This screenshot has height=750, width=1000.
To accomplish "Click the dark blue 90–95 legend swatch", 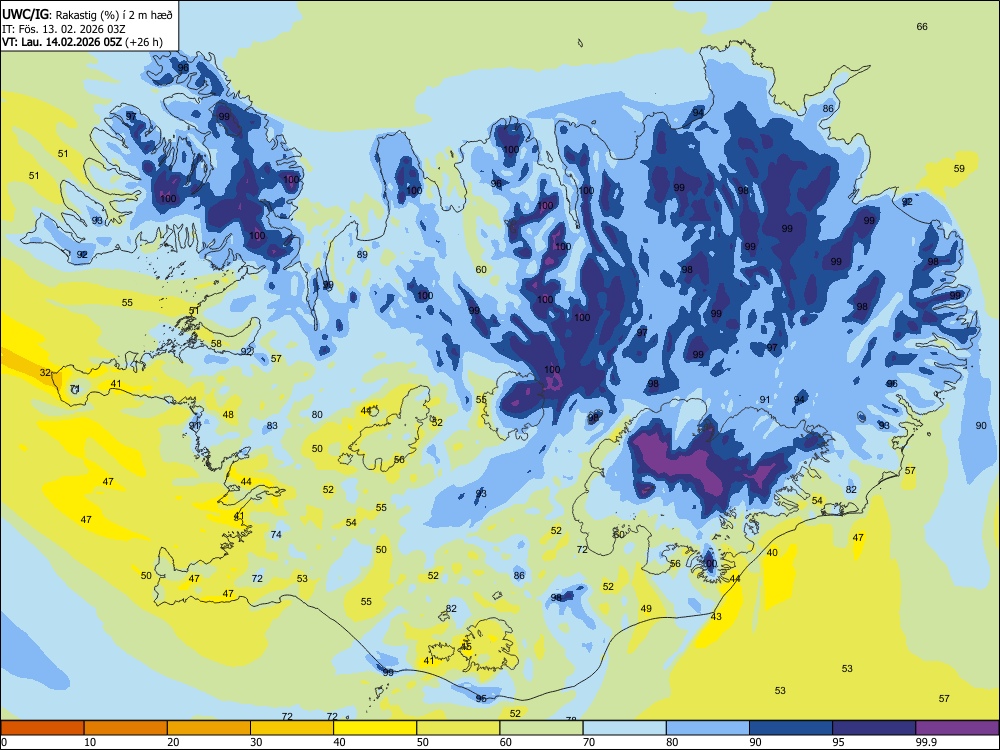I will pyautogui.click(x=791, y=728).
